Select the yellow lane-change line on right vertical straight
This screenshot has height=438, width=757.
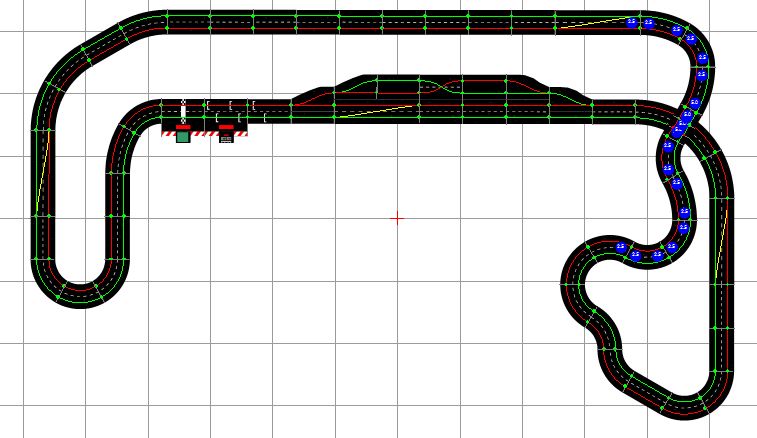(x=718, y=240)
